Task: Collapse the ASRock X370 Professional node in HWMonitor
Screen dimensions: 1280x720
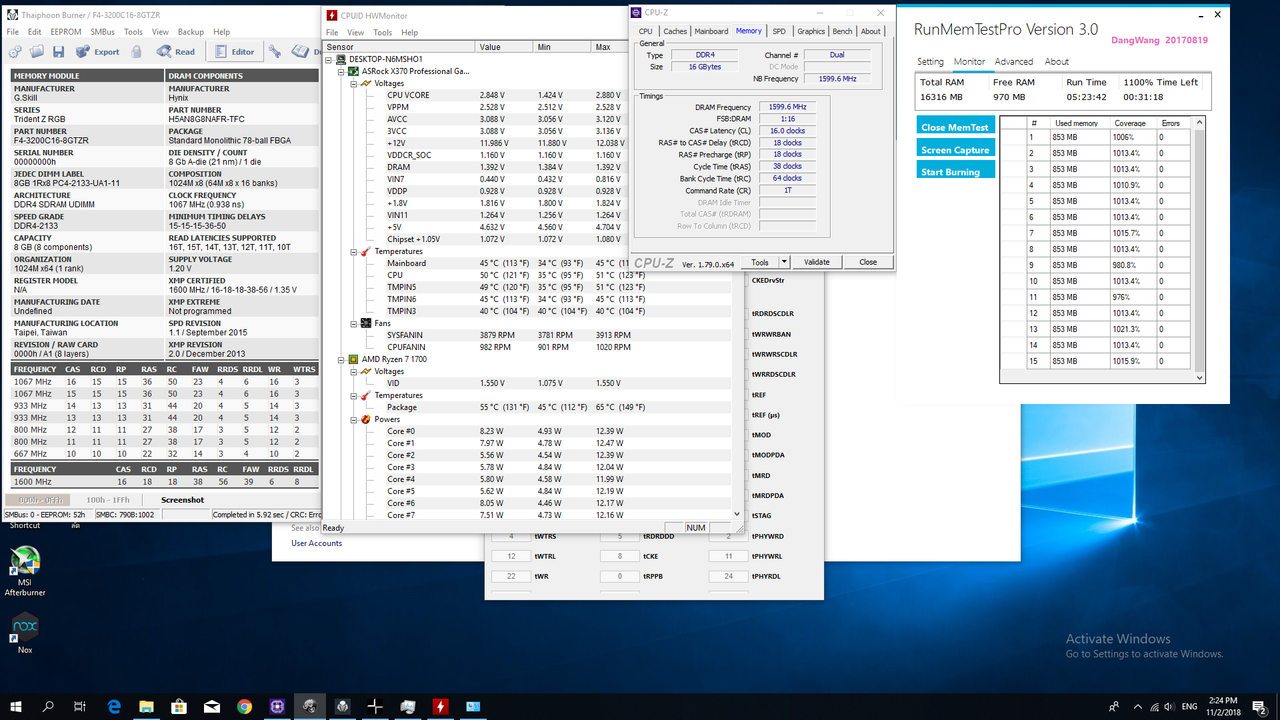Action: click(342, 72)
